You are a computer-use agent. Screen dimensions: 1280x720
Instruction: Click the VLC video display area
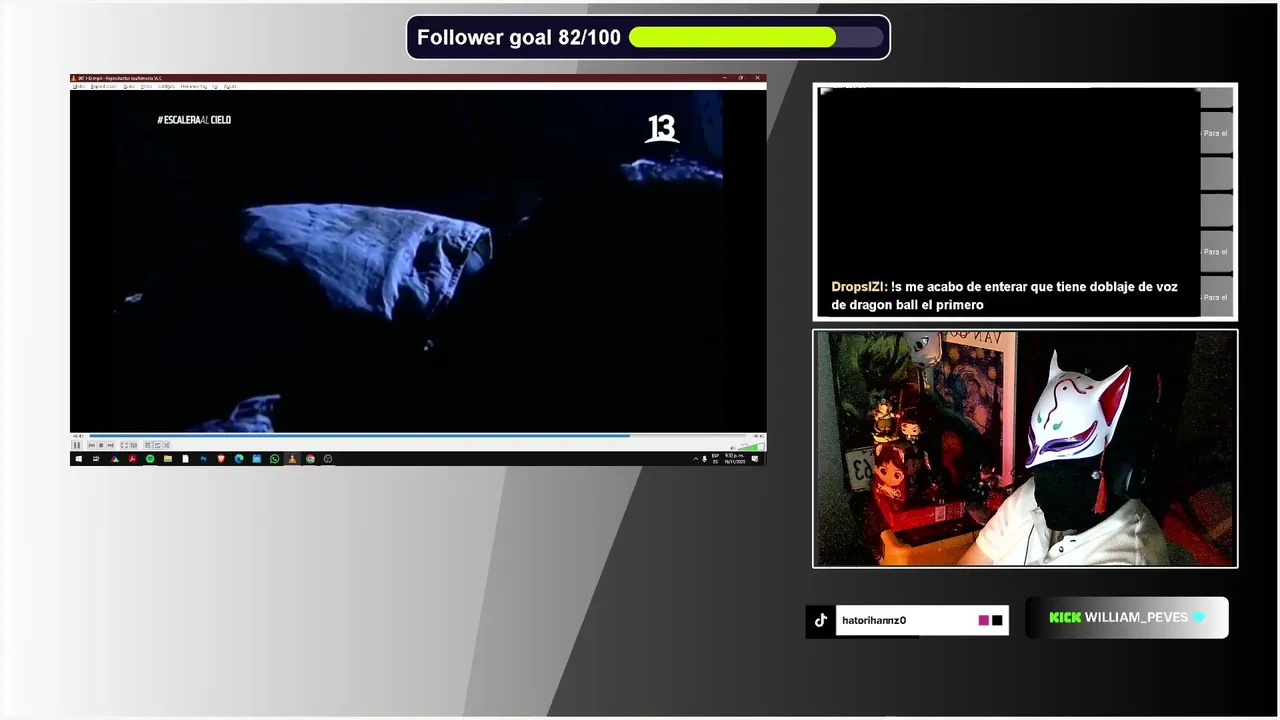pos(418,261)
